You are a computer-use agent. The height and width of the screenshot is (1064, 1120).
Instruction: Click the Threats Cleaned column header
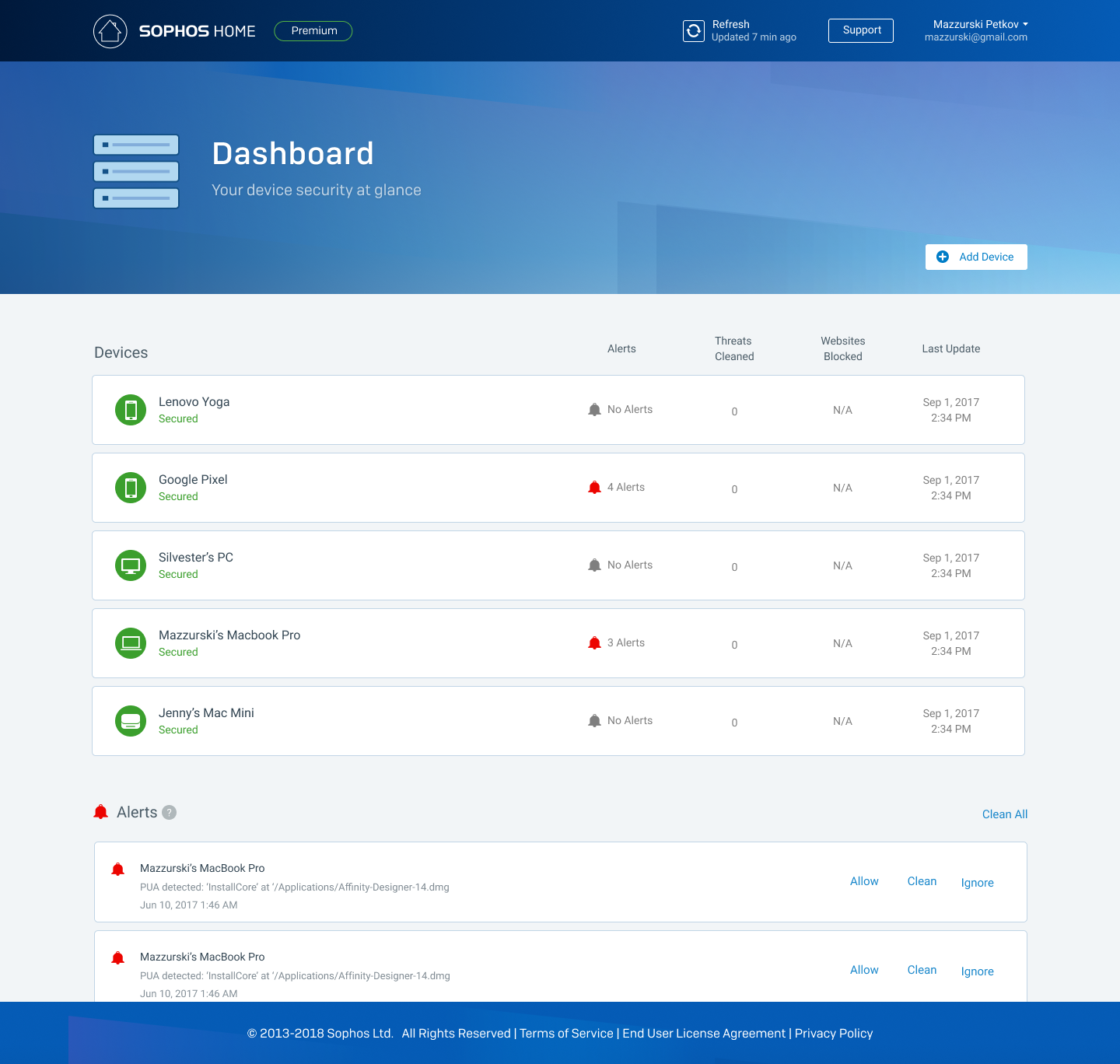point(734,348)
